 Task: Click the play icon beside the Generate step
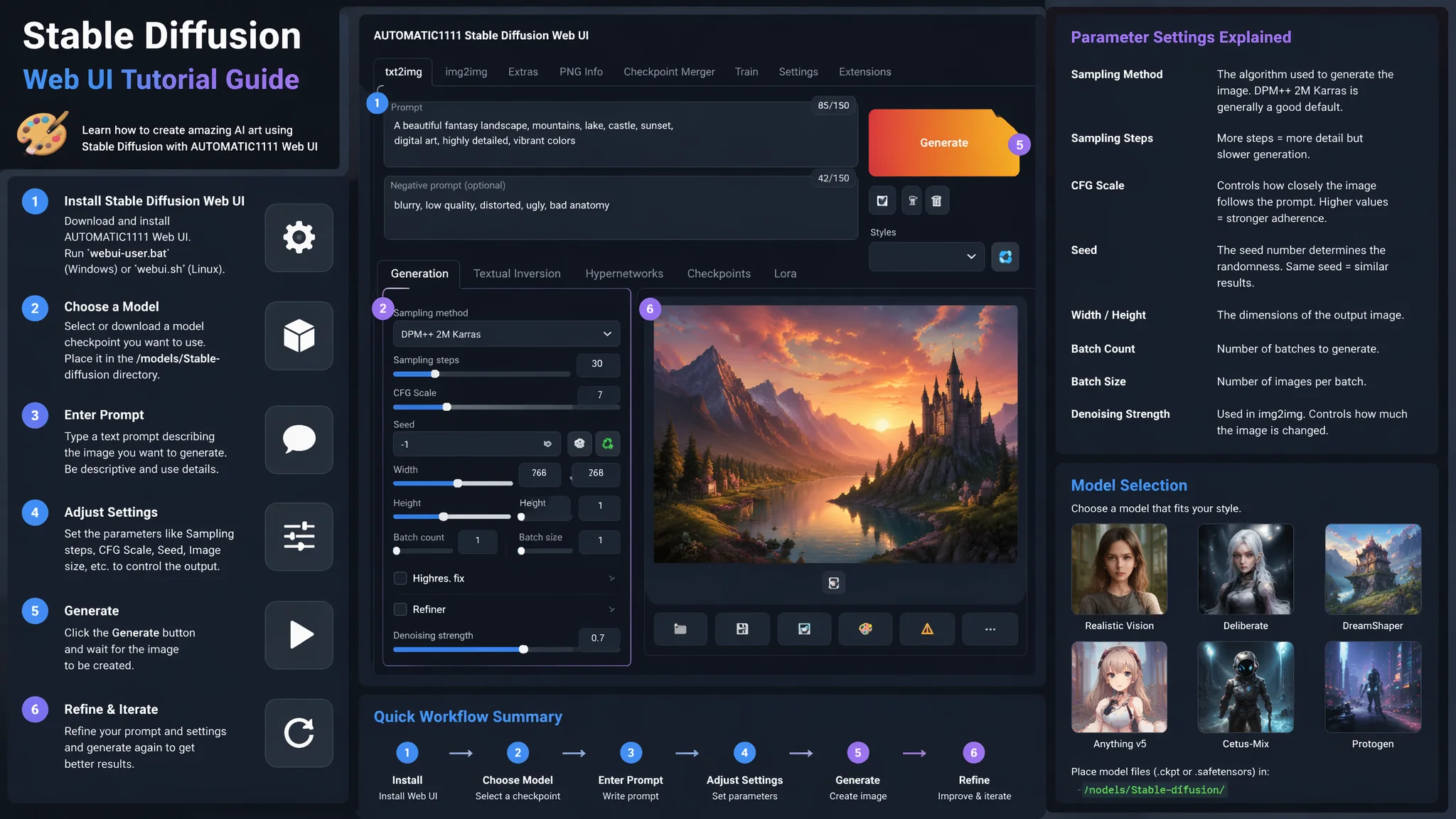coord(299,635)
